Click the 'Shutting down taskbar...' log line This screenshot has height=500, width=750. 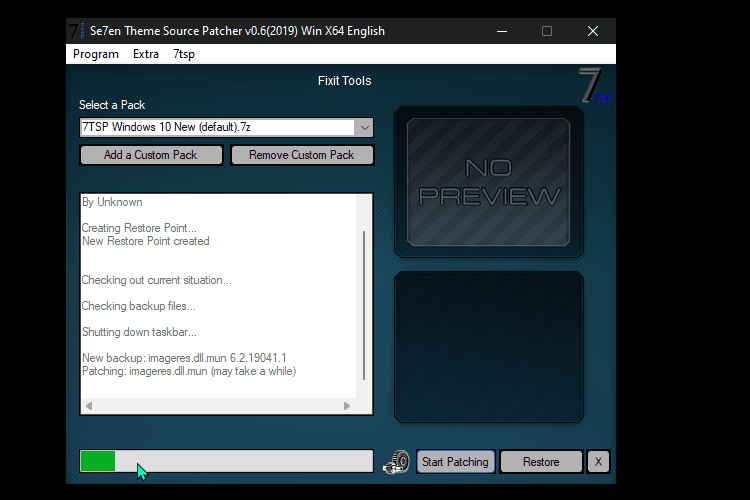pyautogui.click(x=139, y=332)
